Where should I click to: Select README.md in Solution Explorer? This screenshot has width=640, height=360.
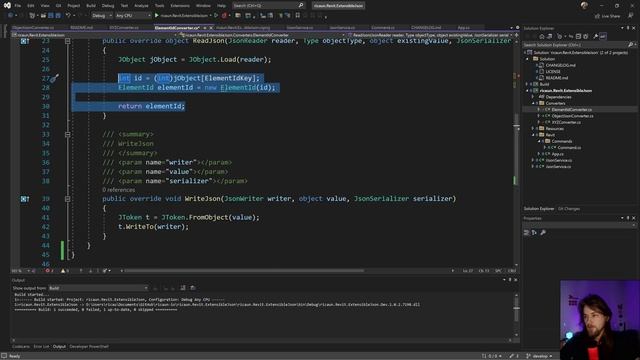[557, 78]
